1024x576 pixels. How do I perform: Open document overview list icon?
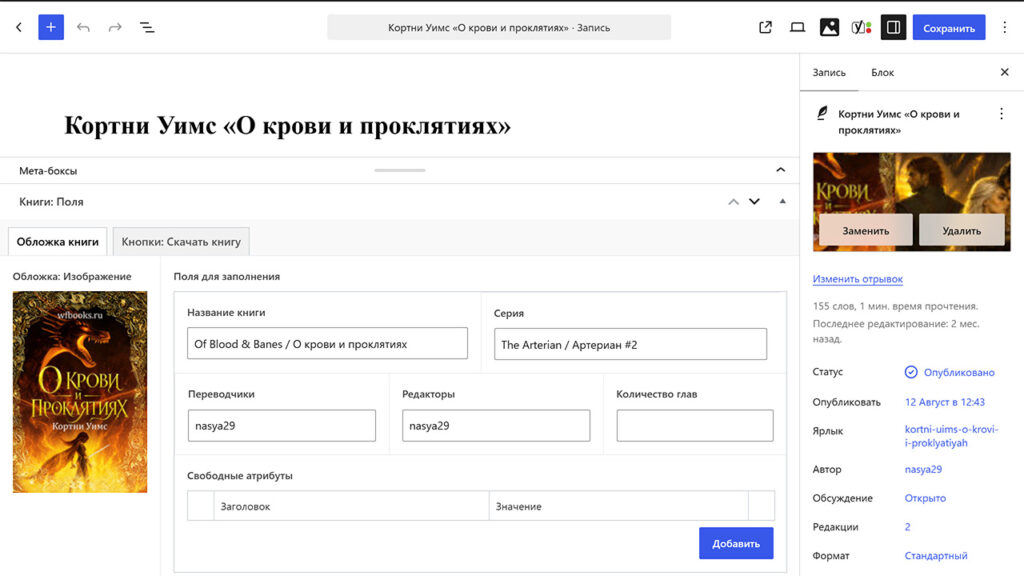point(147,27)
